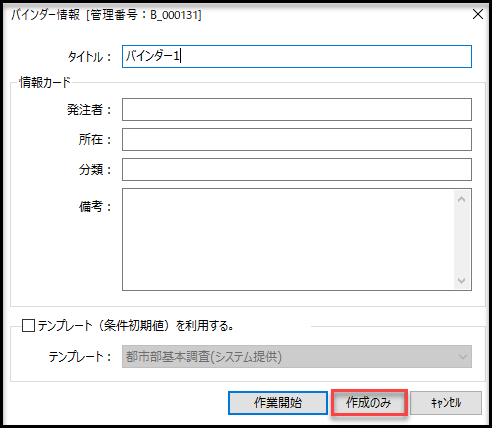Click the 備考 vertical scrollbar track
The width and height of the screenshot is (492, 428).
[462, 240]
